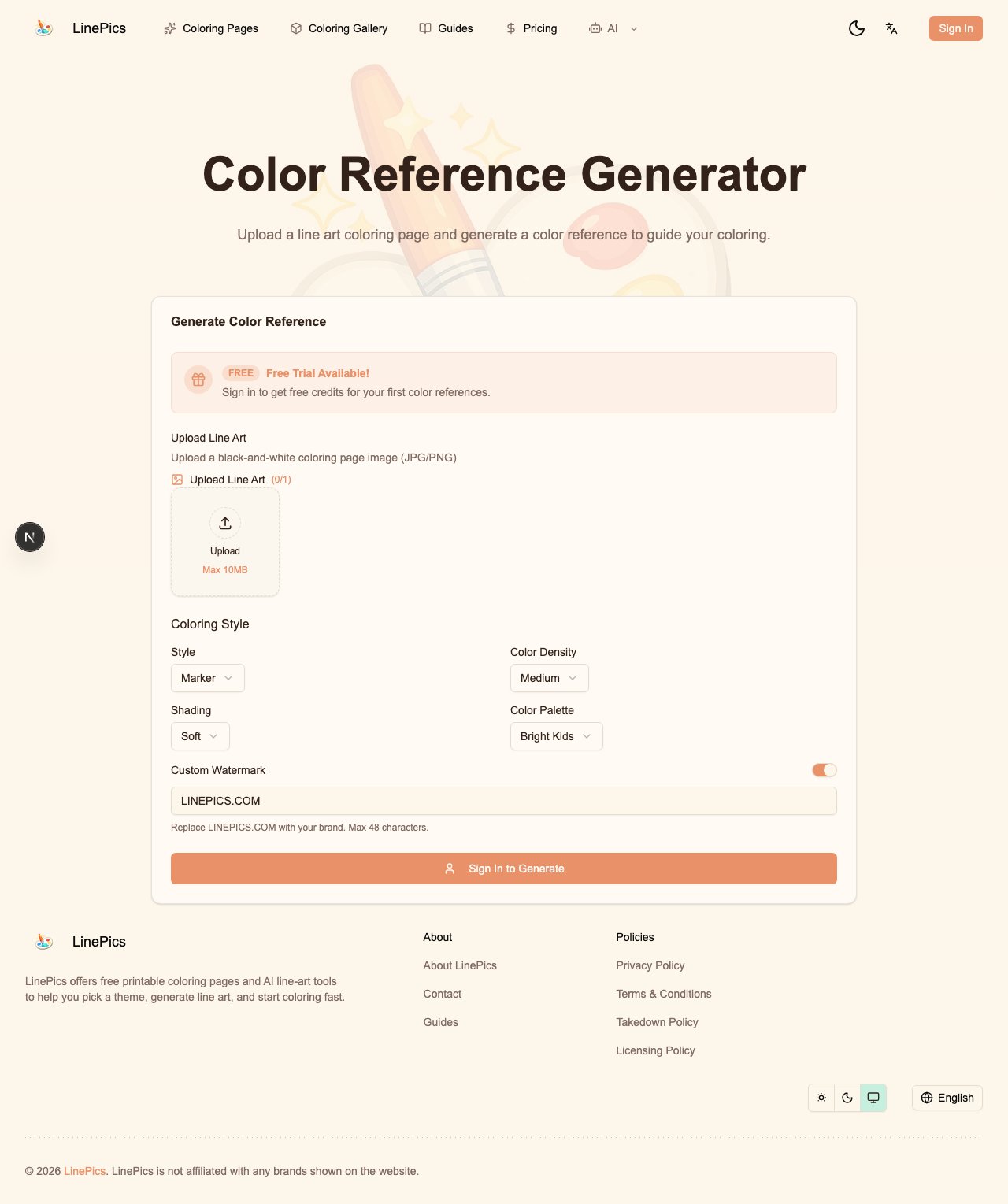Click the upload arrow icon to add line art
This screenshot has height=1204, width=1008.
click(224, 523)
